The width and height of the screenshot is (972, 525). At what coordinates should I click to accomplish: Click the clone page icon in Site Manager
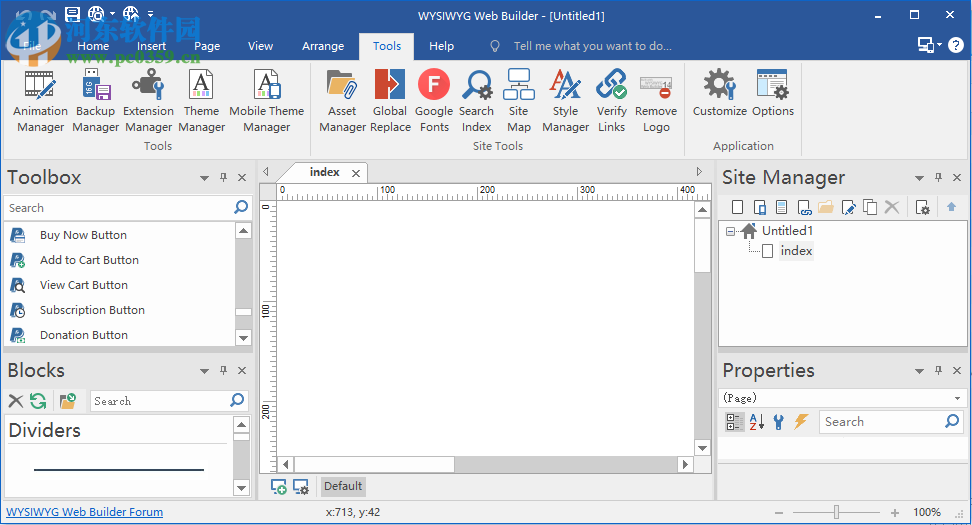click(870, 207)
